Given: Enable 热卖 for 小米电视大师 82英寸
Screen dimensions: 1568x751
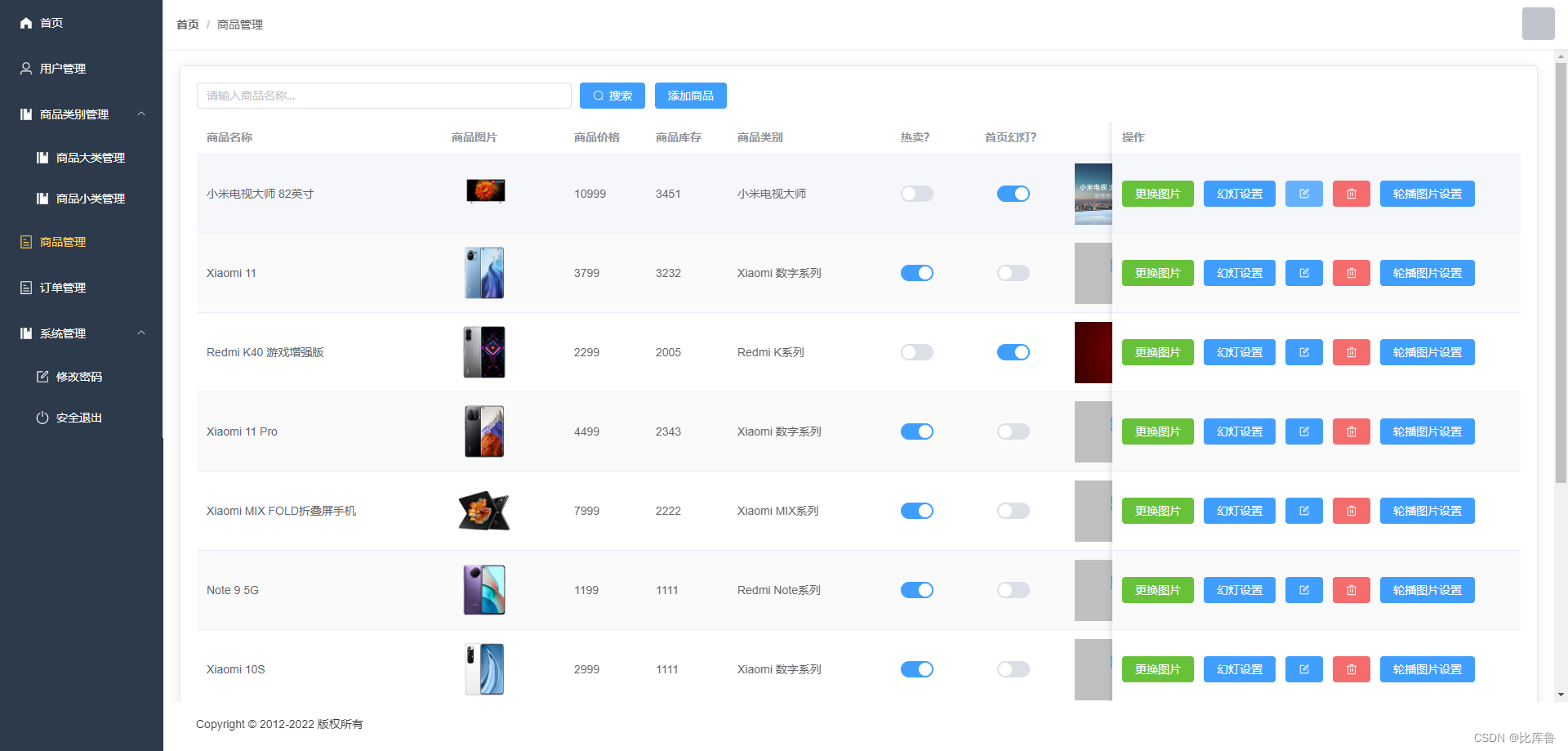Looking at the screenshot, I should pos(917,194).
